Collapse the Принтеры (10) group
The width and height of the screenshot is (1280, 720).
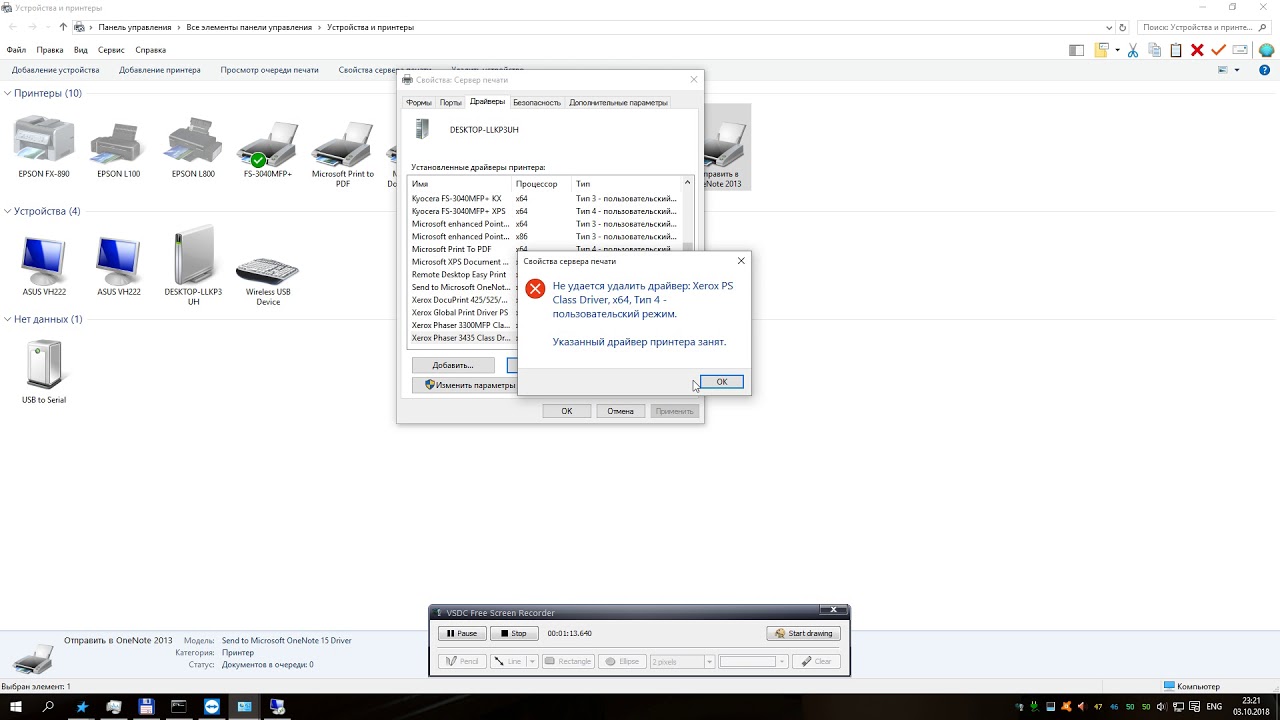(x=7, y=93)
